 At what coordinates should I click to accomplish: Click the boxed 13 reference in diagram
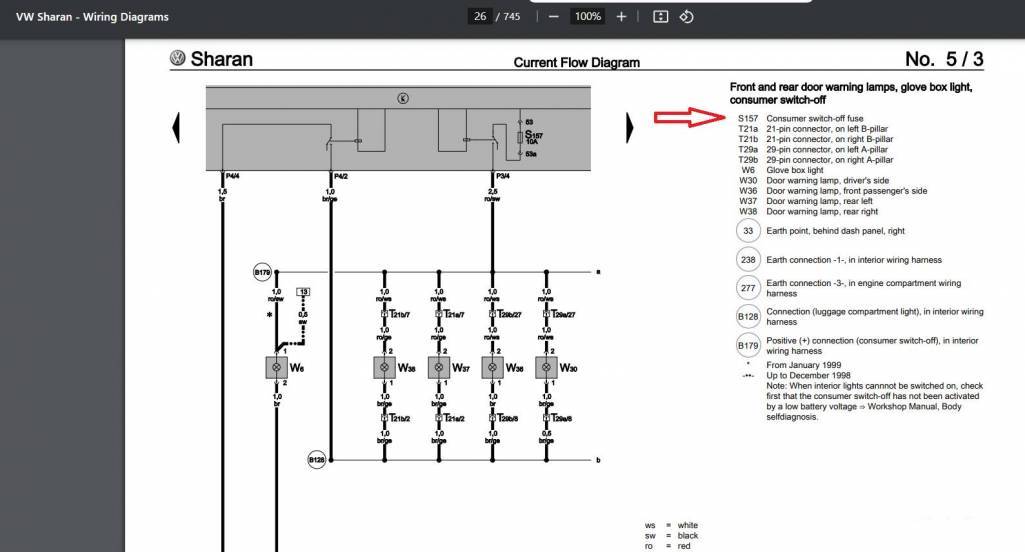(304, 291)
